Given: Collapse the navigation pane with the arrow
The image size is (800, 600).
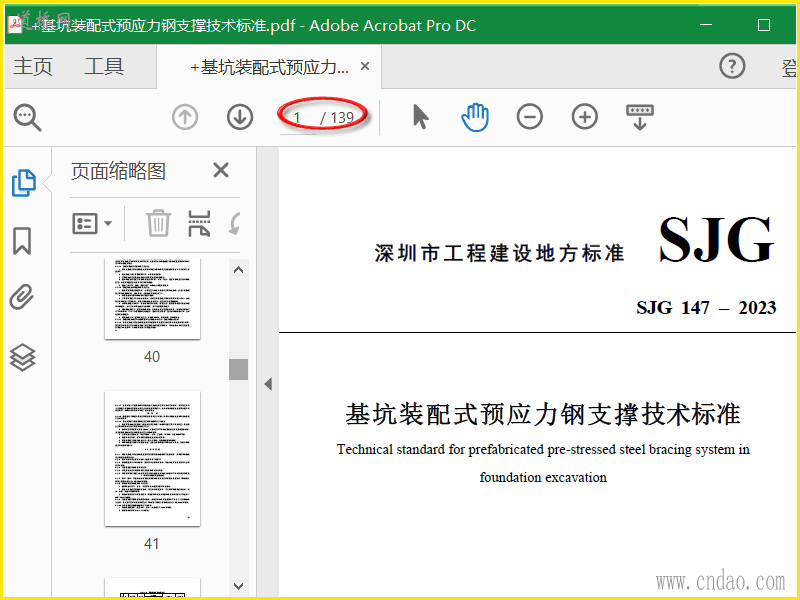Looking at the screenshot, I should click(268, 384).
